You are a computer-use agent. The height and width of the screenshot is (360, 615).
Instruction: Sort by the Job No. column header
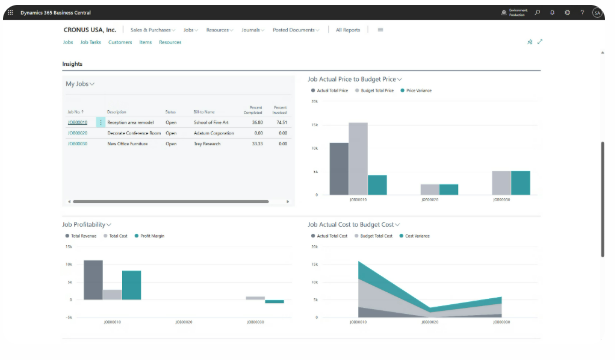(75, 112)
